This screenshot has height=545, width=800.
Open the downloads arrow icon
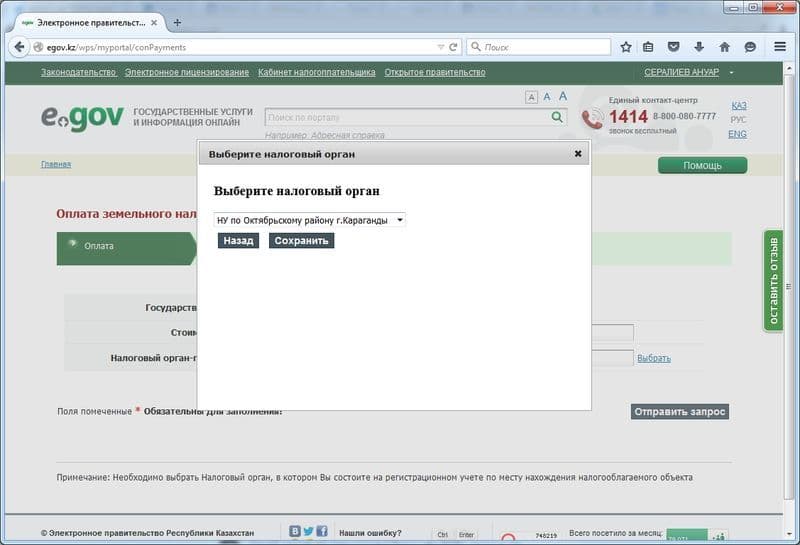point(699,47)
